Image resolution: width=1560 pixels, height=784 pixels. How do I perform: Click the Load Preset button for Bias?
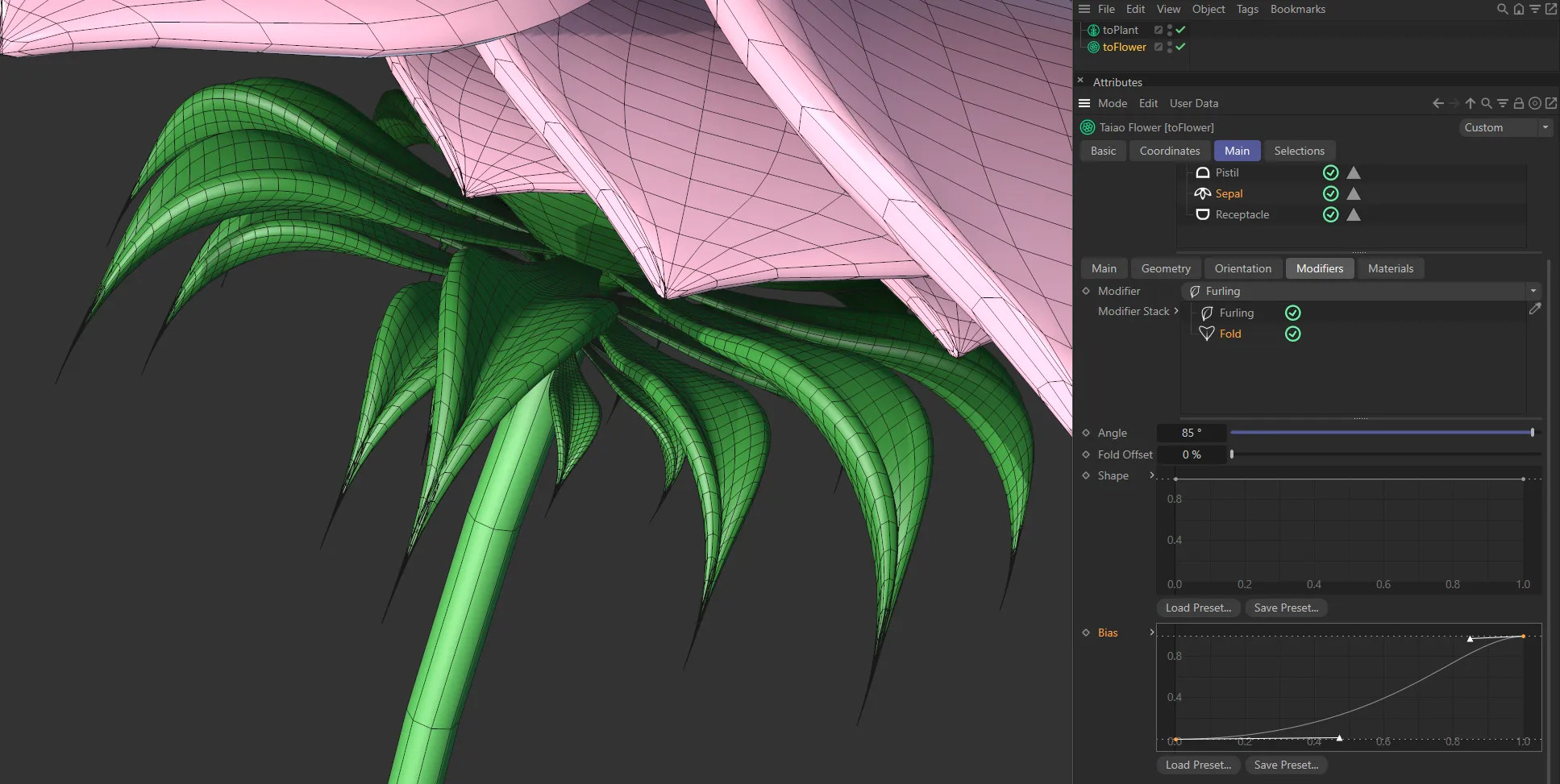(x=1198, y=765)
